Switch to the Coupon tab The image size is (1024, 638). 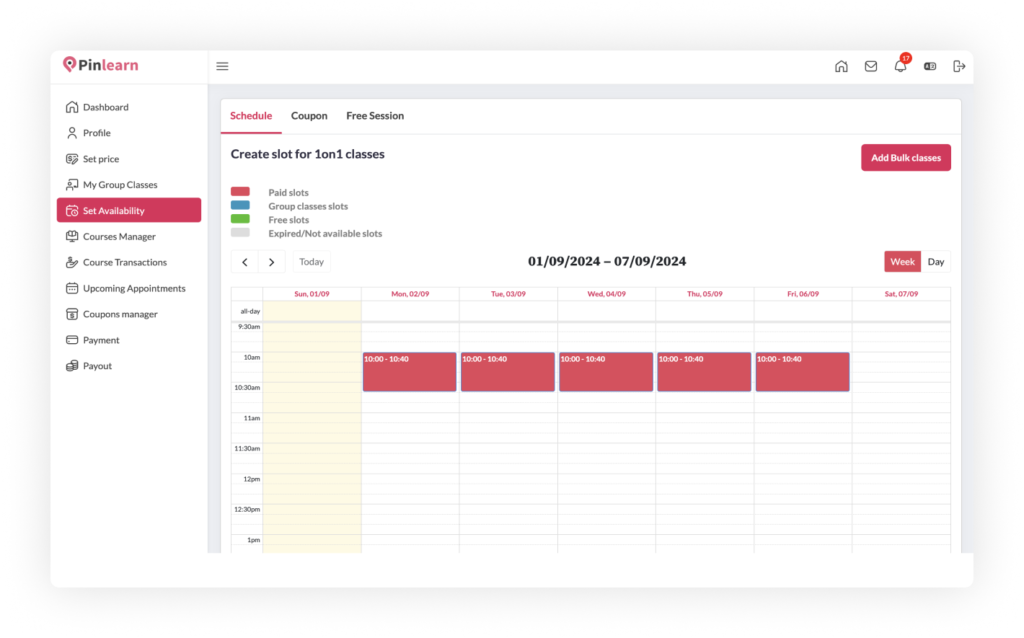309,115
